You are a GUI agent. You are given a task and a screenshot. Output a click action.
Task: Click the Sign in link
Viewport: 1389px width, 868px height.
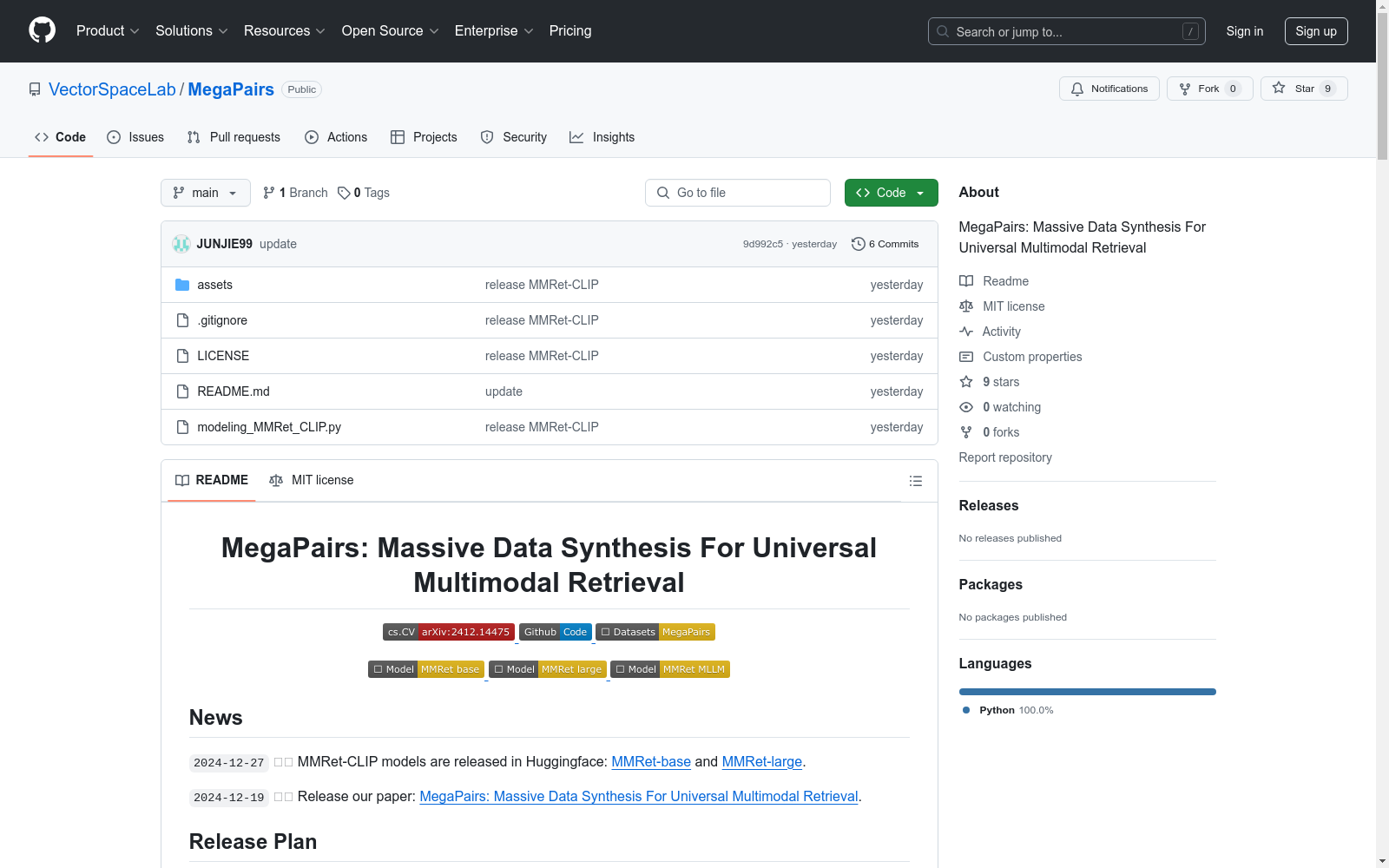[1245, 31]
